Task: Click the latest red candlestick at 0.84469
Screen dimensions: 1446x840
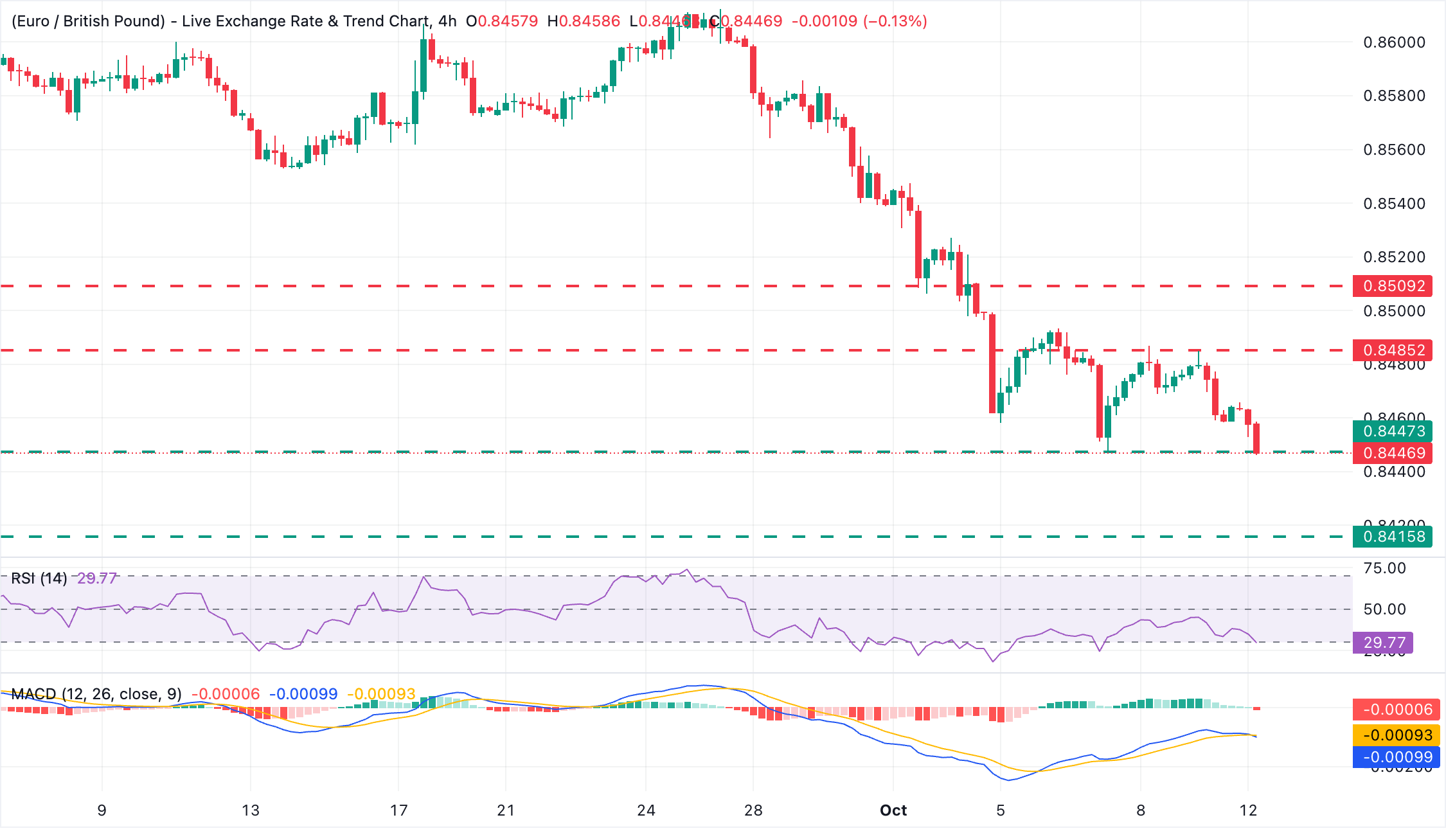Action: (1256, 438)
